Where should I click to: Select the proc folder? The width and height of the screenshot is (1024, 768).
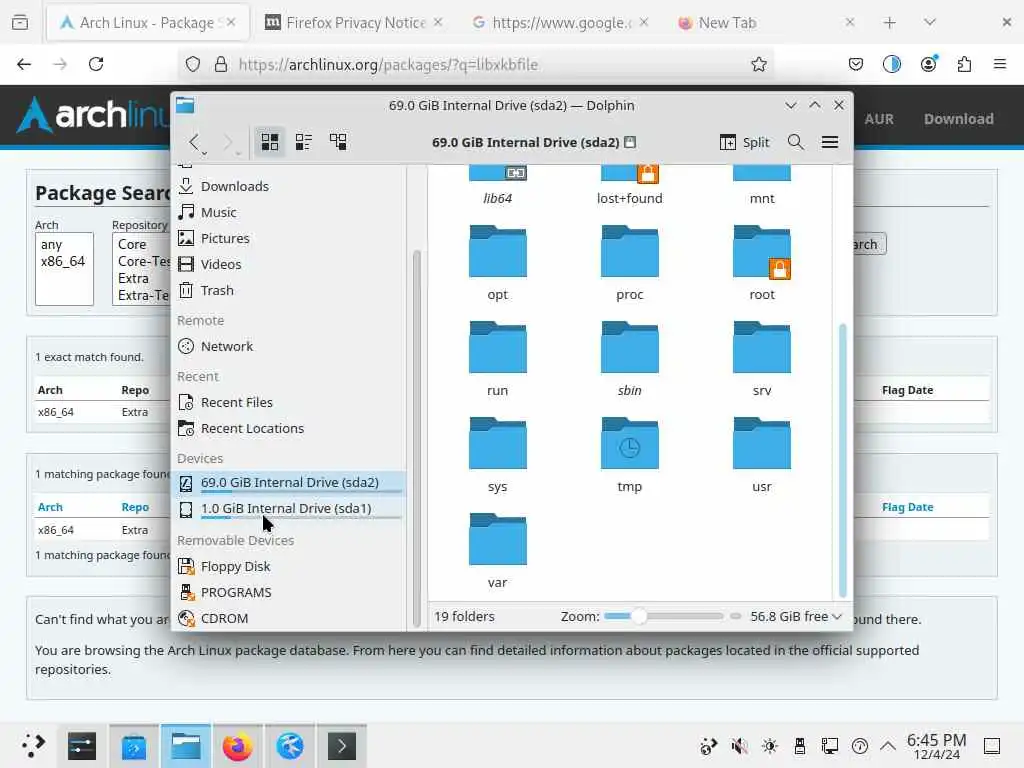click(x=630, y=261)
